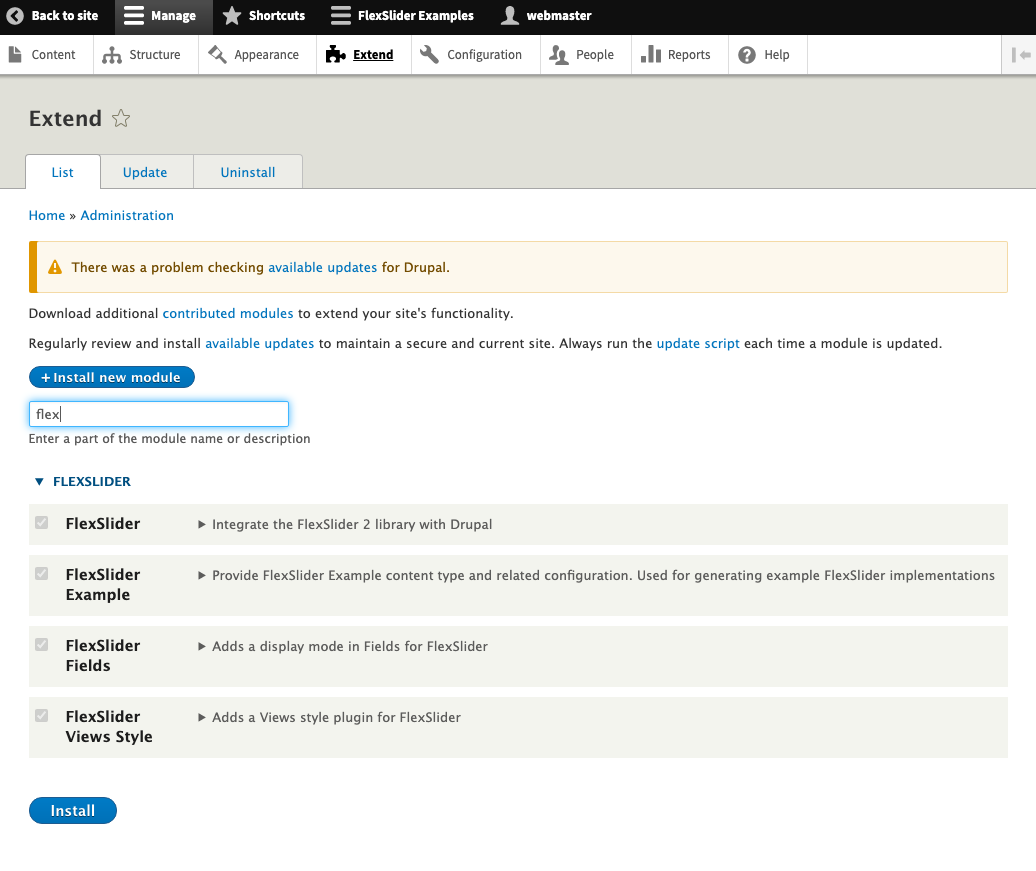Click the Reports bar chart icon
This screenshot has width=1036, height=871.
click(651, 55)
